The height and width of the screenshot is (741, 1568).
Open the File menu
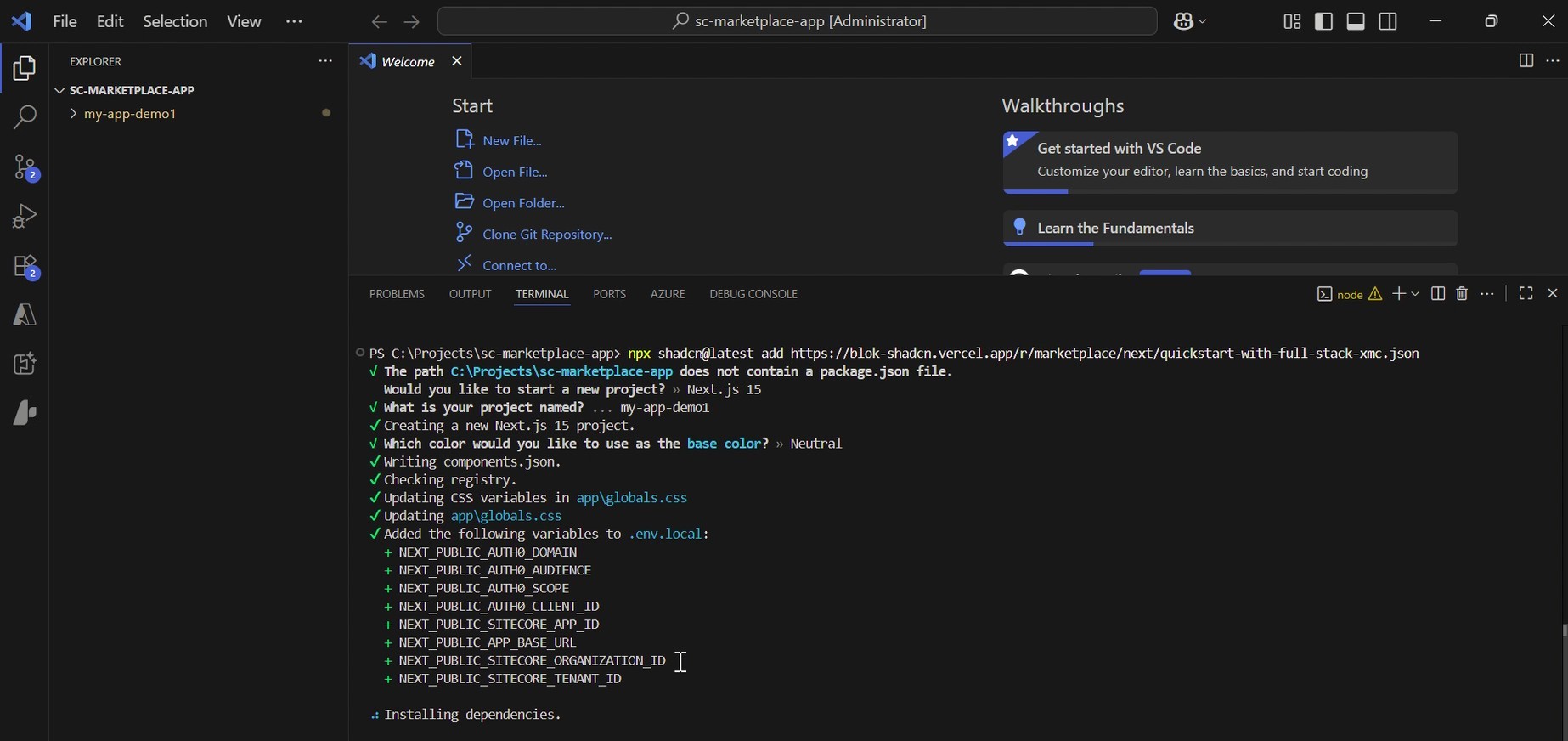[65, 22]
